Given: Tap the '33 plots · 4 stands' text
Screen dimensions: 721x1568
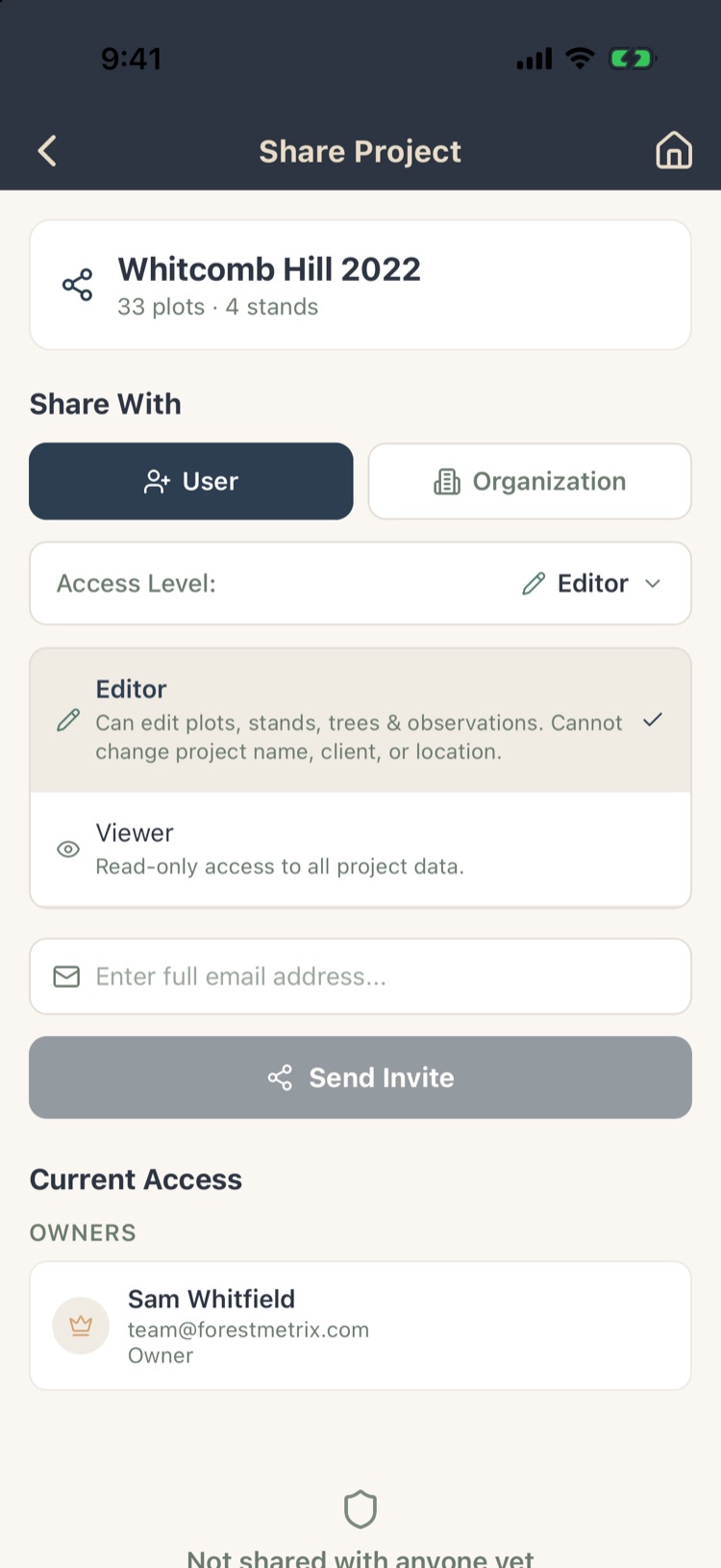Looking at the screenshot, I should [217, 307].
